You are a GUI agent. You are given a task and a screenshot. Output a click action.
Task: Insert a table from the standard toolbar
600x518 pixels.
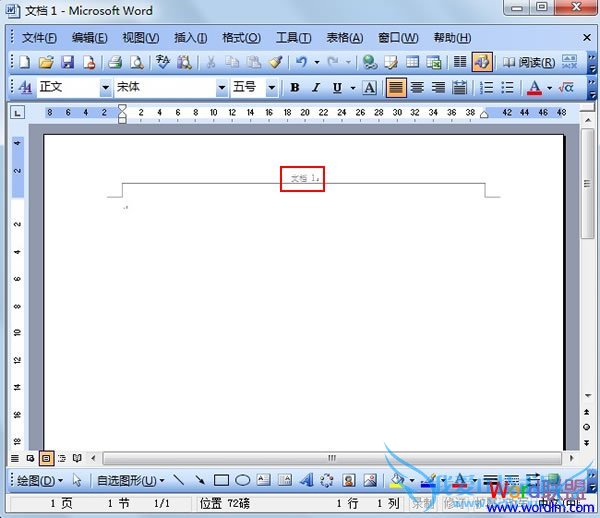(x=412, y=62)
